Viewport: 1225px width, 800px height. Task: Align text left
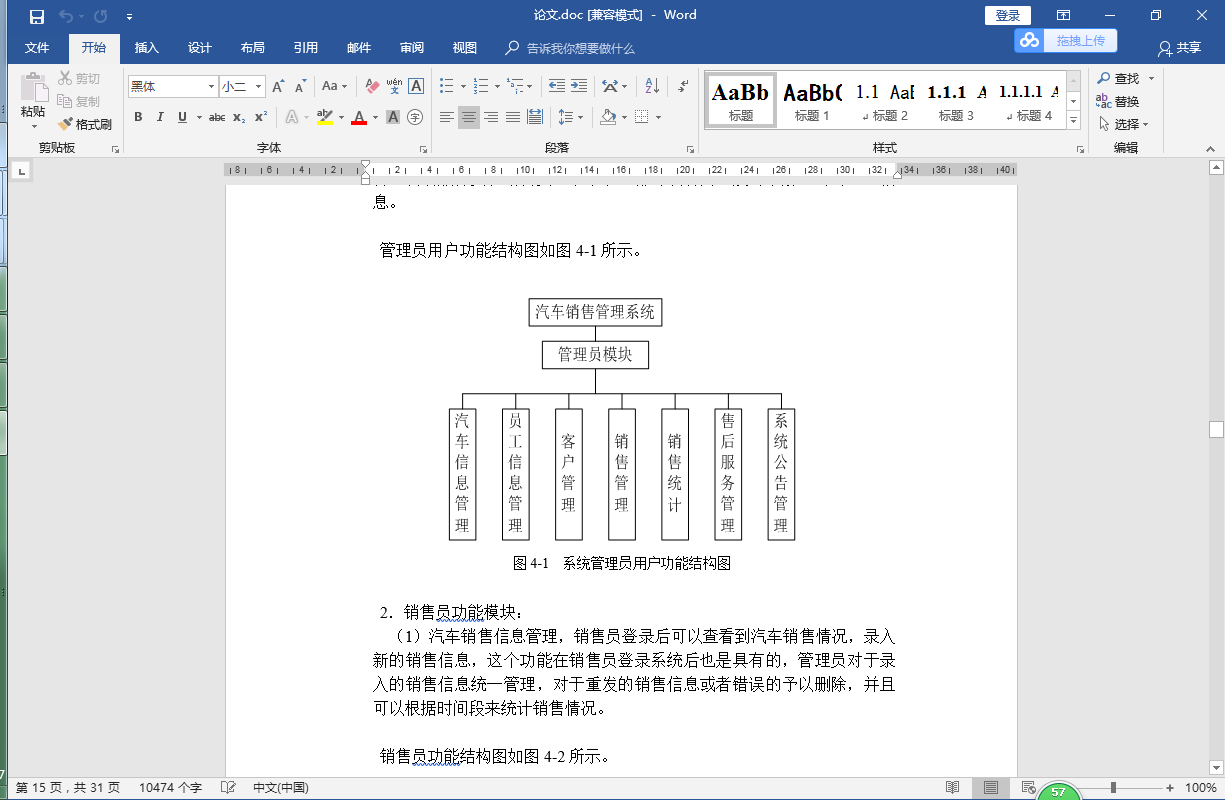447,117
